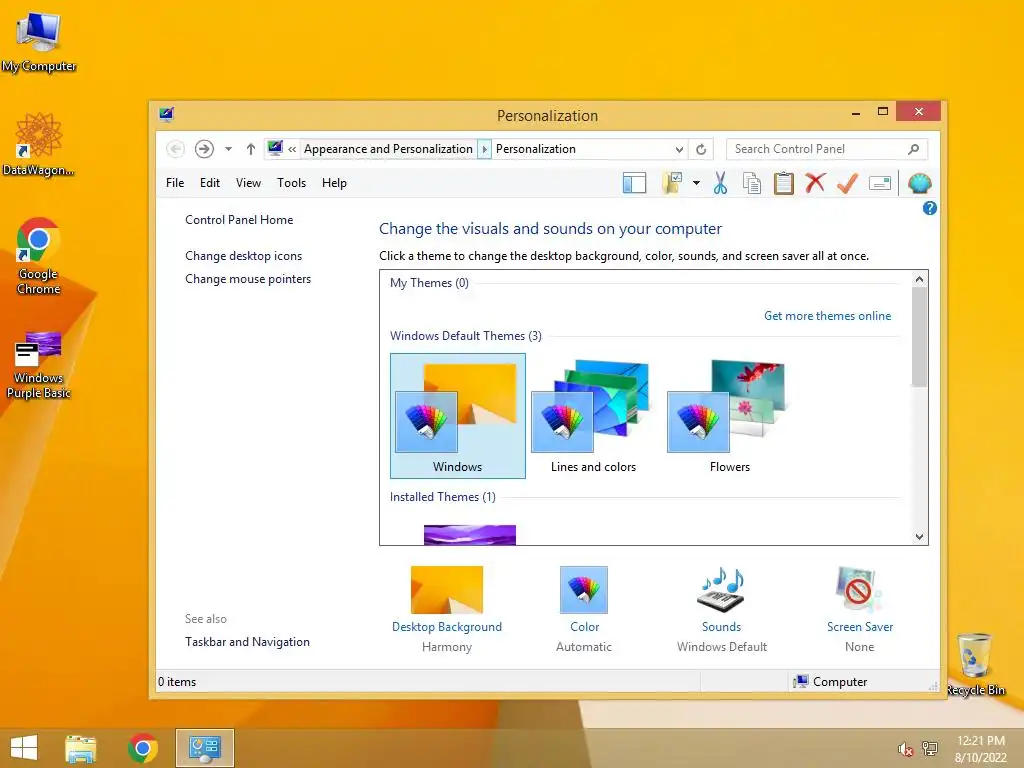Expand the Appearance and Personalization breadcrumb arrow
The image size is (1024, 768).
(x=485, y=150)
